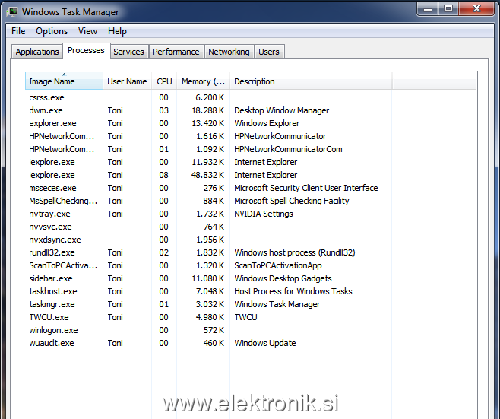The height and width of the screenshot is (419, 500).
Task: Select the explorer.exe process
Action: 250,123
